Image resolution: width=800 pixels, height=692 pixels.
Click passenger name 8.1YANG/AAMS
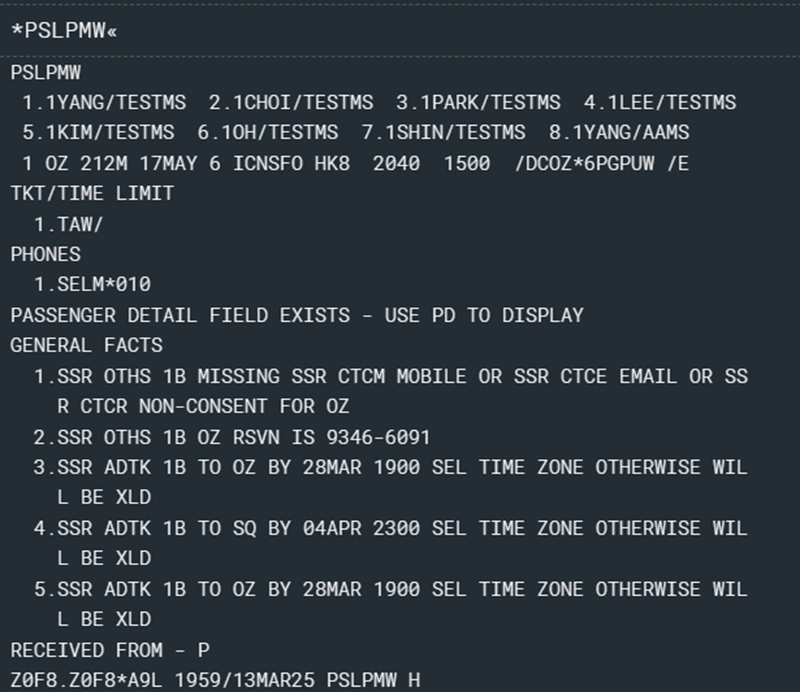pos(619,132)
